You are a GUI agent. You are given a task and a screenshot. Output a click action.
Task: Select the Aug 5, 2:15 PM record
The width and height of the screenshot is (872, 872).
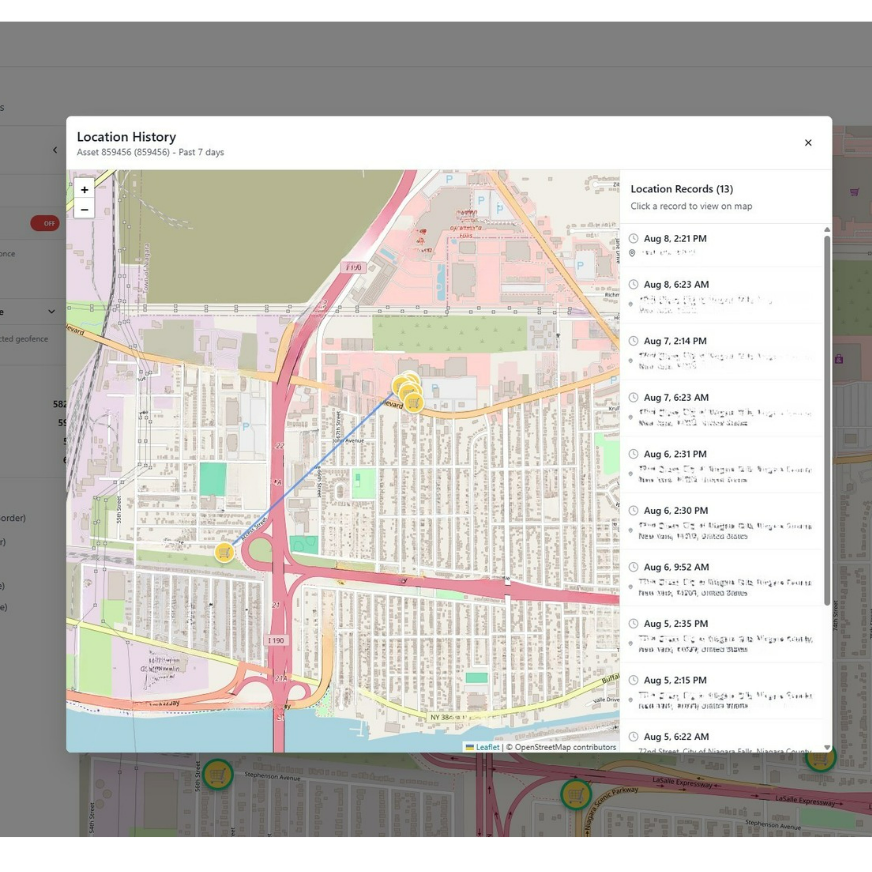coord(721,691)
